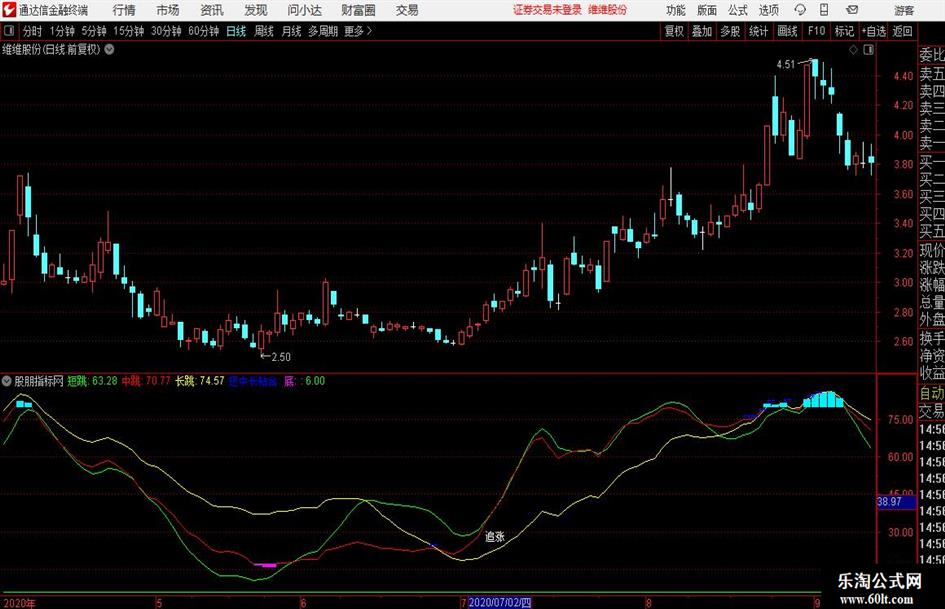Open the 公式 menu

(738, 10)
